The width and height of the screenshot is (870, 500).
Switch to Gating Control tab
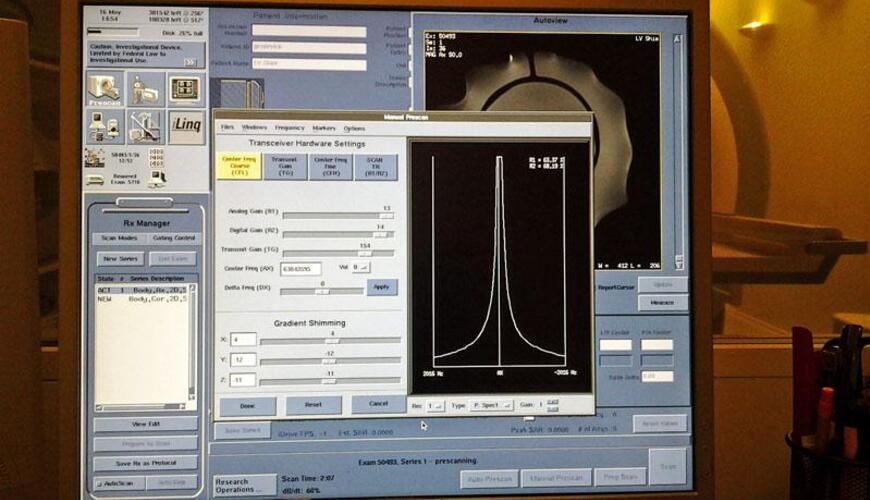(x=173, y=238)
